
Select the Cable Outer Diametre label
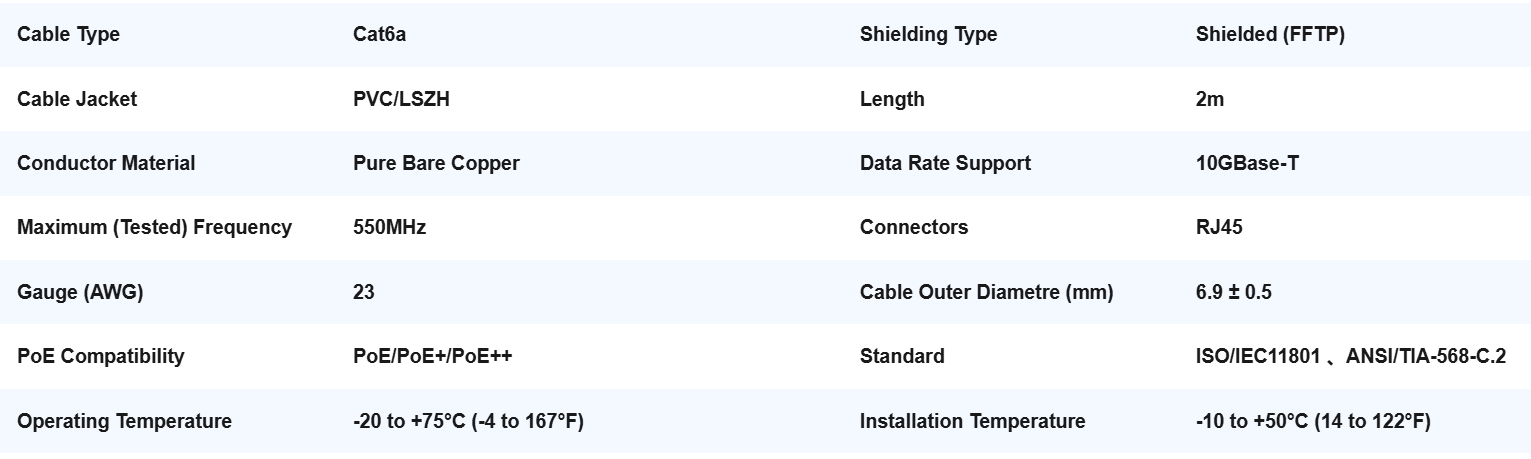tap(986, 292)
